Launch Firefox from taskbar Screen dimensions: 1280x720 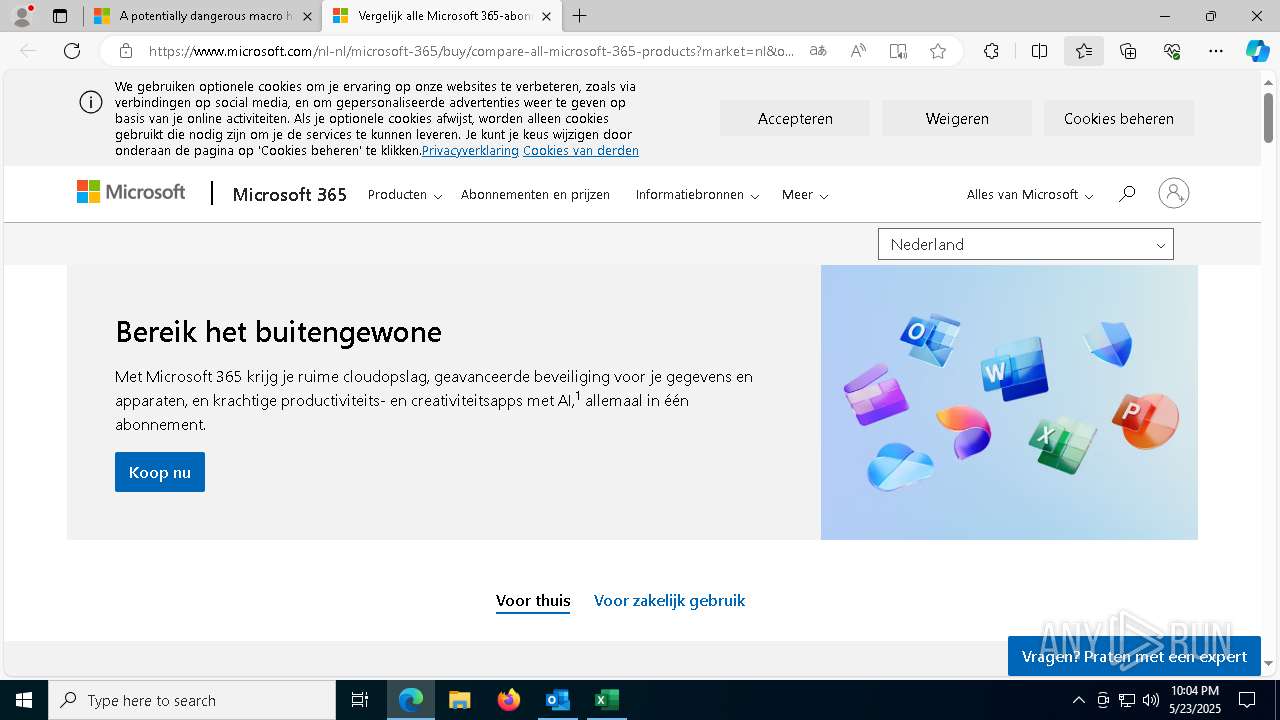[x=509, y=700]
